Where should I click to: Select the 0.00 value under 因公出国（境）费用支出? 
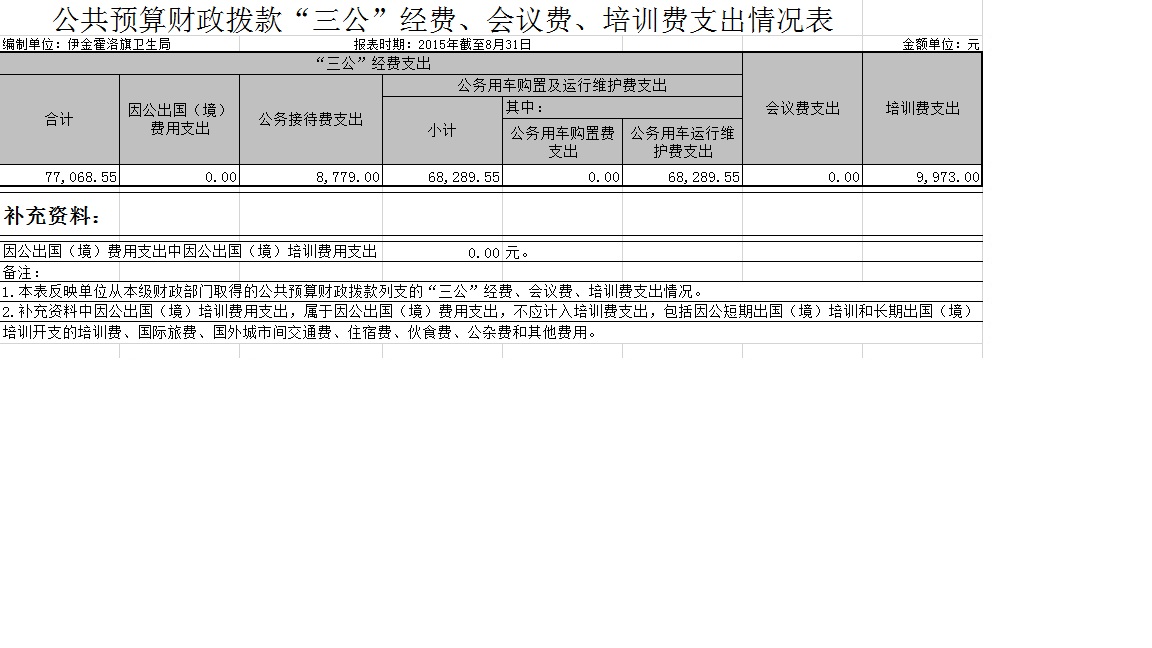point(220,177)
